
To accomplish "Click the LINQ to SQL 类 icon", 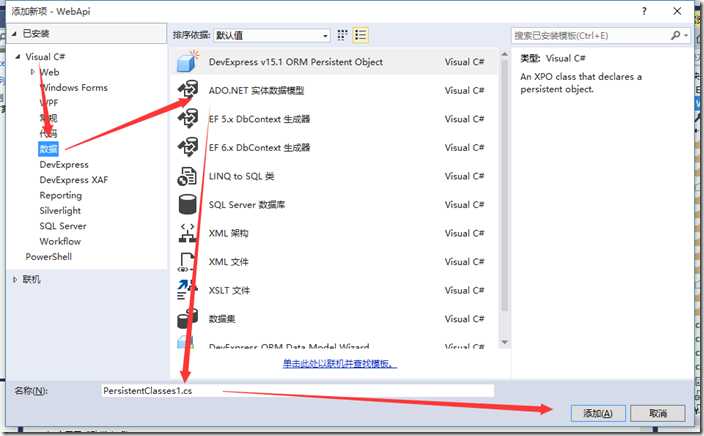I will (x=187, y=176).
